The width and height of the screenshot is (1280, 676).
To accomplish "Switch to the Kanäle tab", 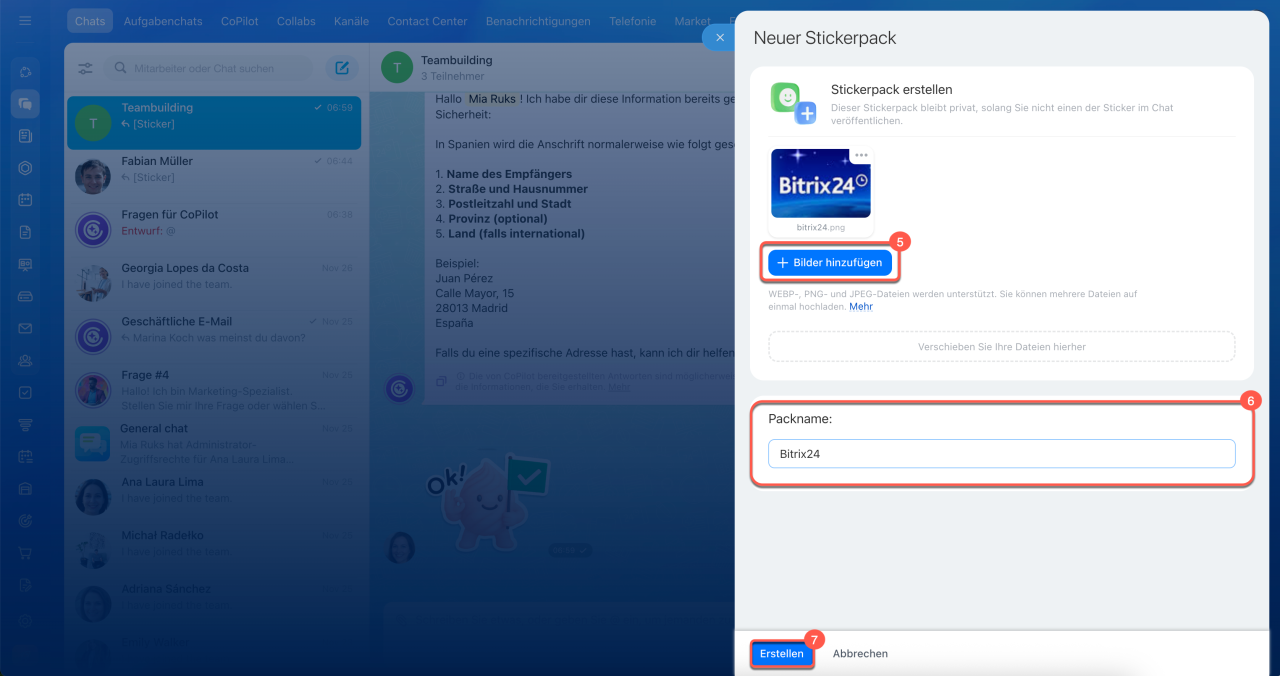I will click(x=350, y=21).
